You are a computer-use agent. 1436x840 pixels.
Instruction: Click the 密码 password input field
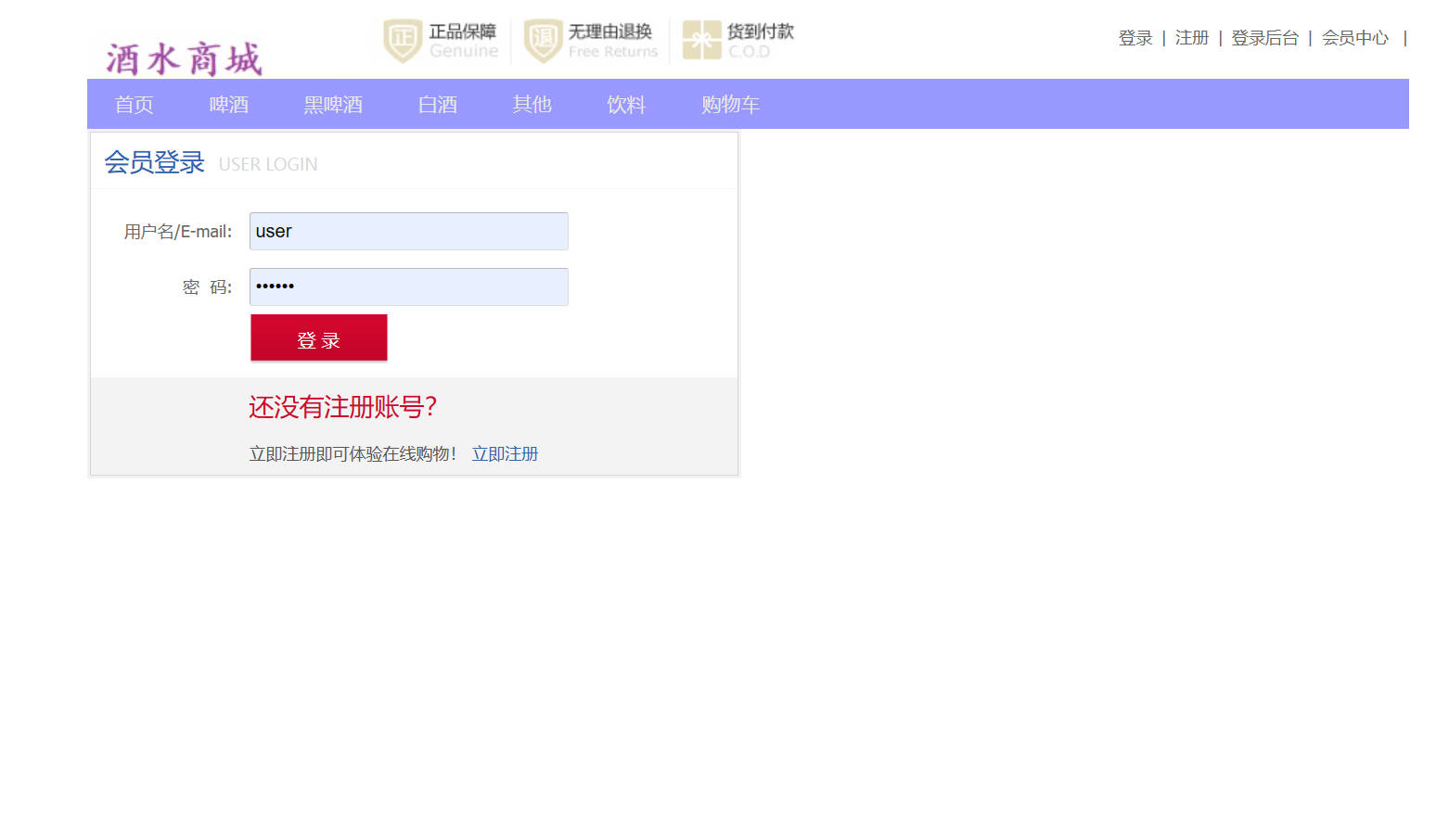408,286
